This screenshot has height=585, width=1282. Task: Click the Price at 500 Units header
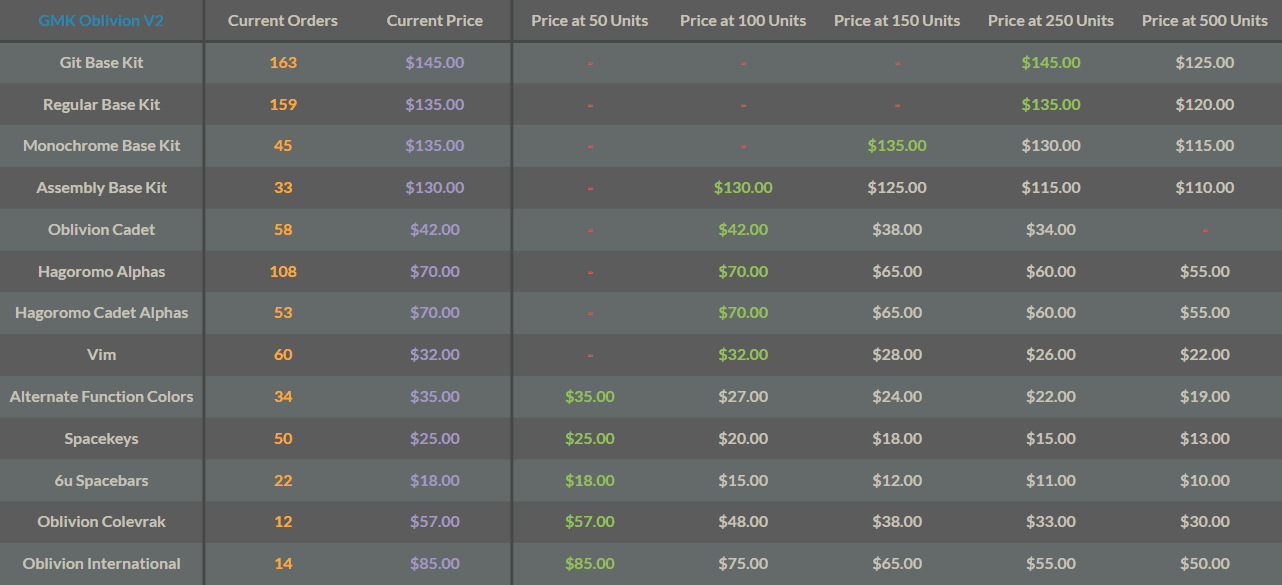tap(1205, 21)
